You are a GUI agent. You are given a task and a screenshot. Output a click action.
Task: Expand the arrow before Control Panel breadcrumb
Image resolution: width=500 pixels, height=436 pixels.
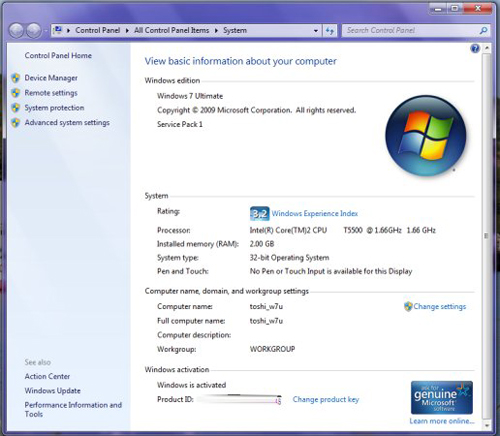[x=68, y=30]
